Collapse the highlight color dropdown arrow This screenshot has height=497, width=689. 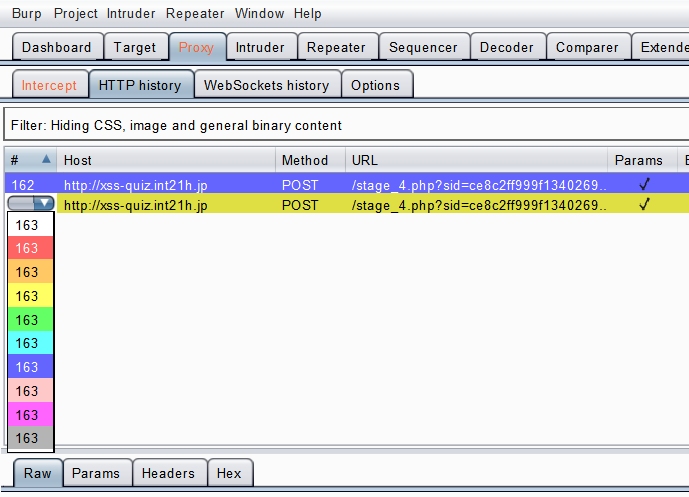coord(44,203)
